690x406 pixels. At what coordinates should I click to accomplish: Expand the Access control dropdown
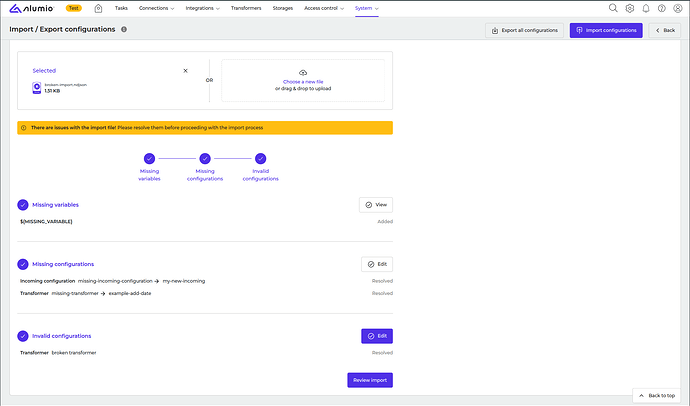[323, 8]
